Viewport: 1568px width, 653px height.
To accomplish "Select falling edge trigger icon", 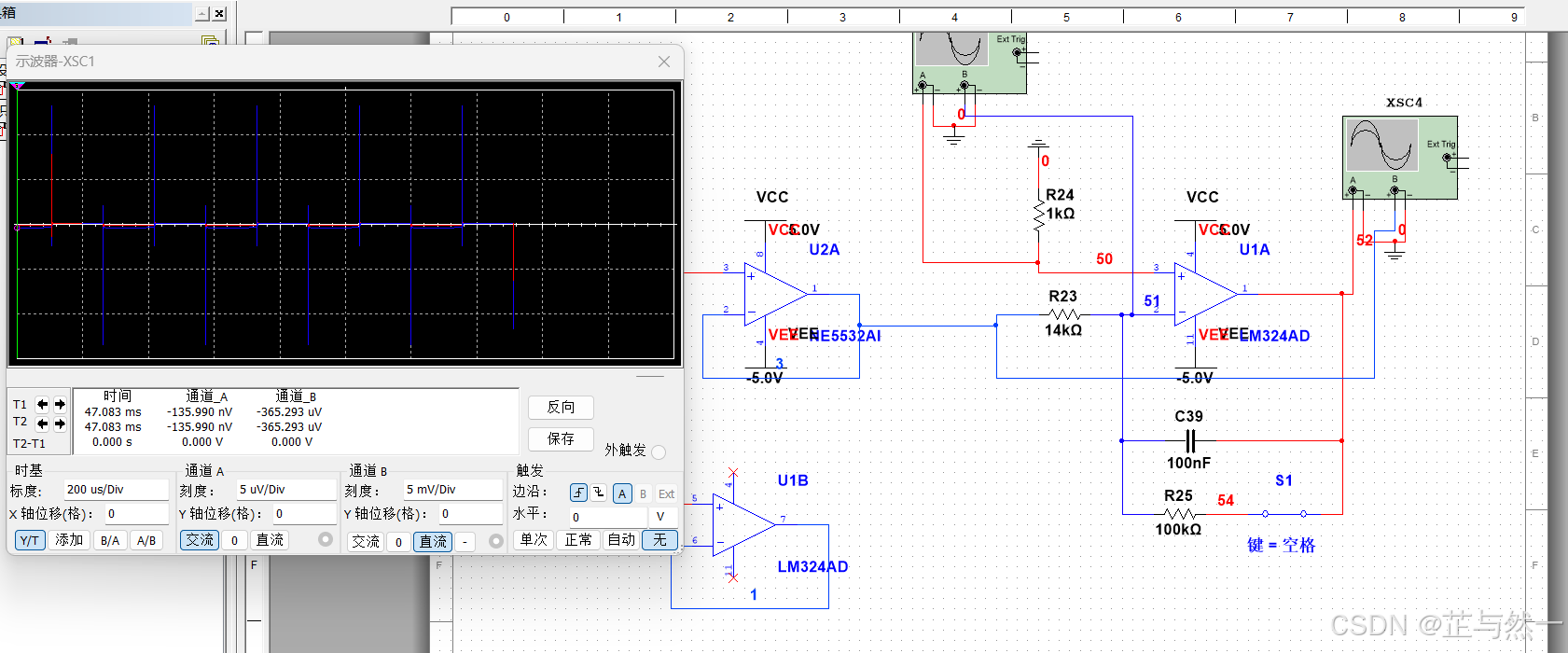I will 599,493.
